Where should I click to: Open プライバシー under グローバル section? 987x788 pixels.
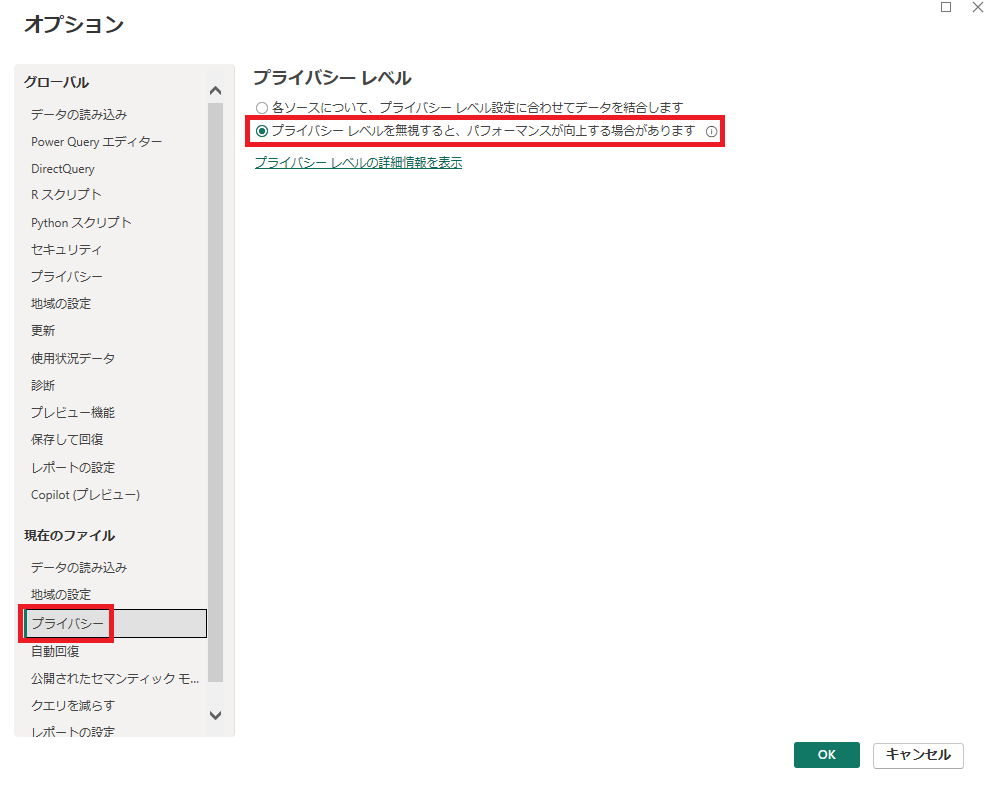pos(67,277)
